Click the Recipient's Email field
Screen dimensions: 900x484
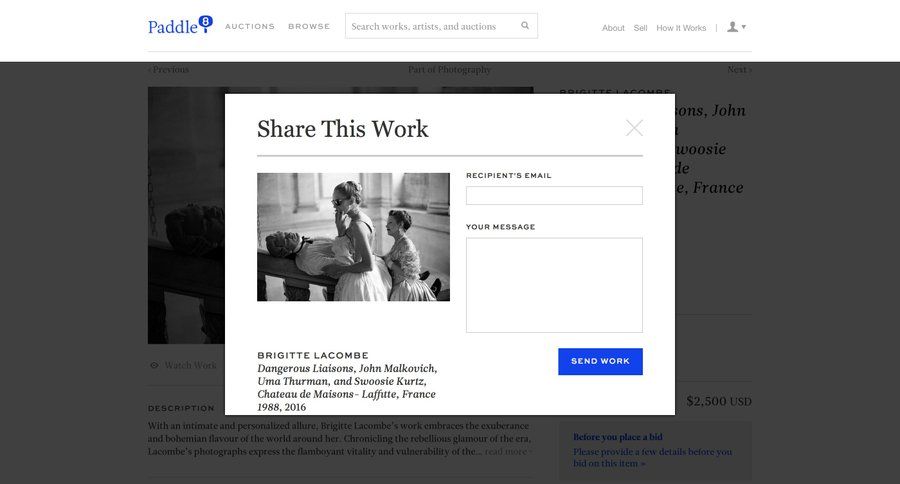tap(554, 195)
